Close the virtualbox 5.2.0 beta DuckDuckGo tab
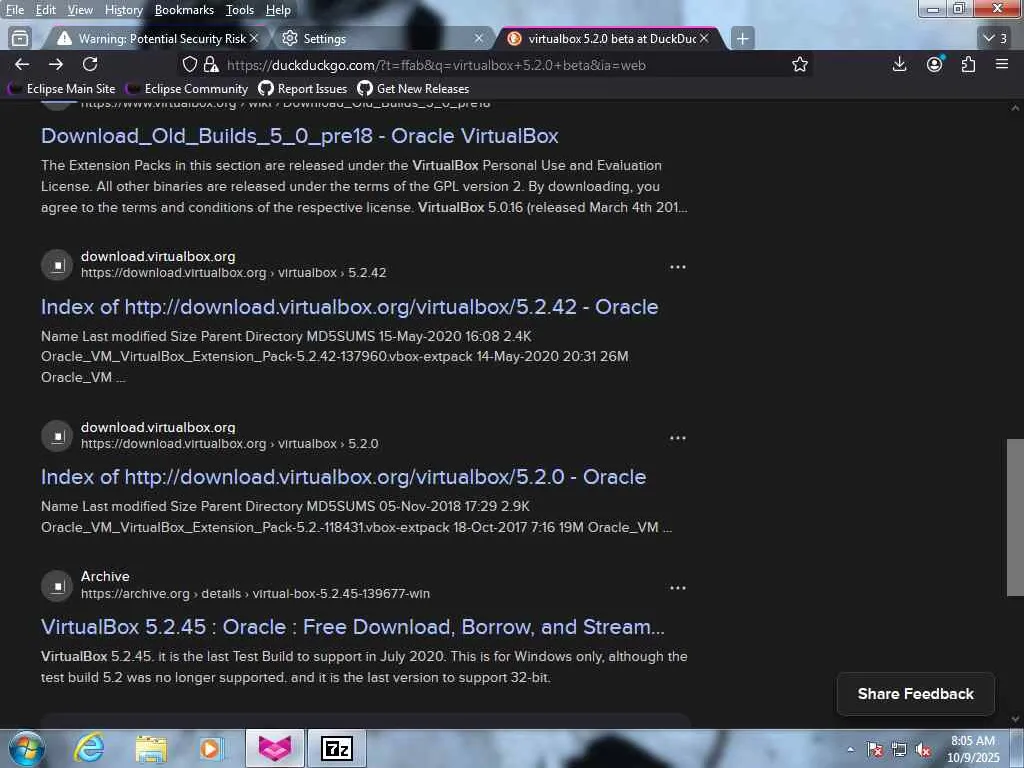Image resolution: width=1024 pixels, height=768 pixels. [x=704, y=39]
